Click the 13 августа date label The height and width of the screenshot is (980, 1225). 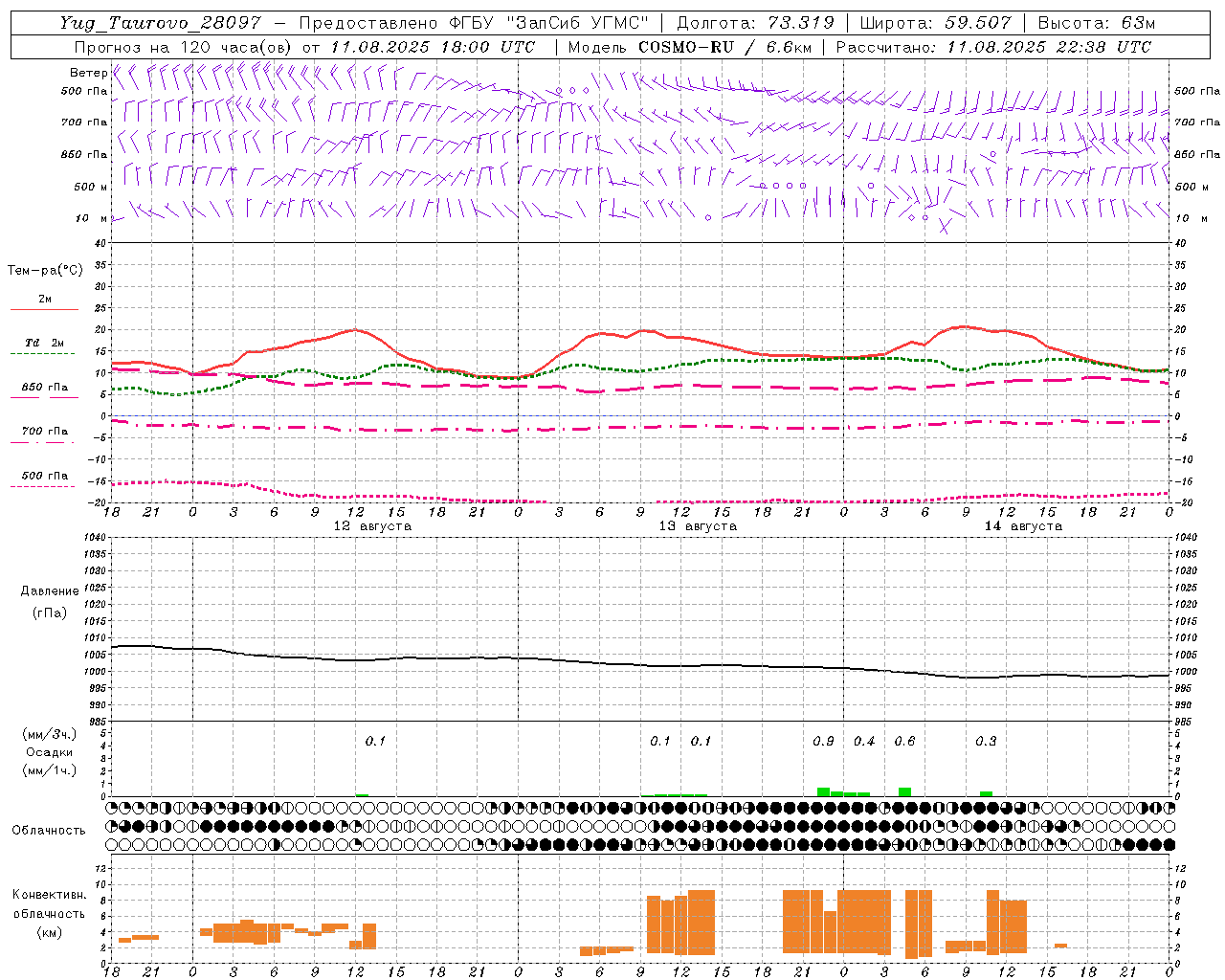coord(698,526)
